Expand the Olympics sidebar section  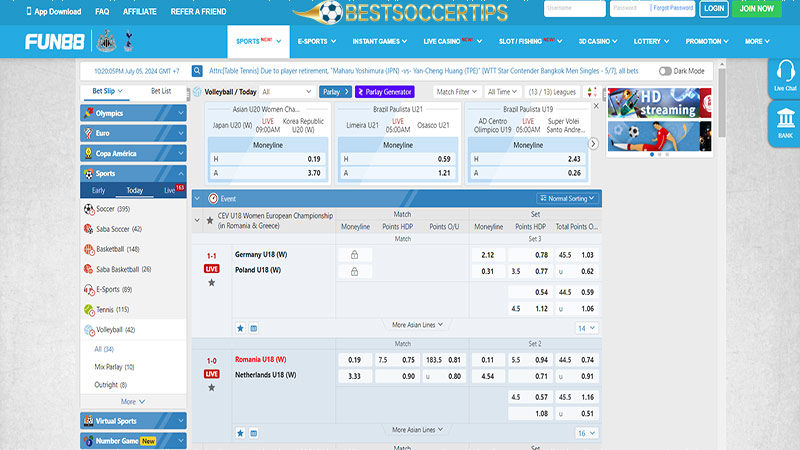133,113
